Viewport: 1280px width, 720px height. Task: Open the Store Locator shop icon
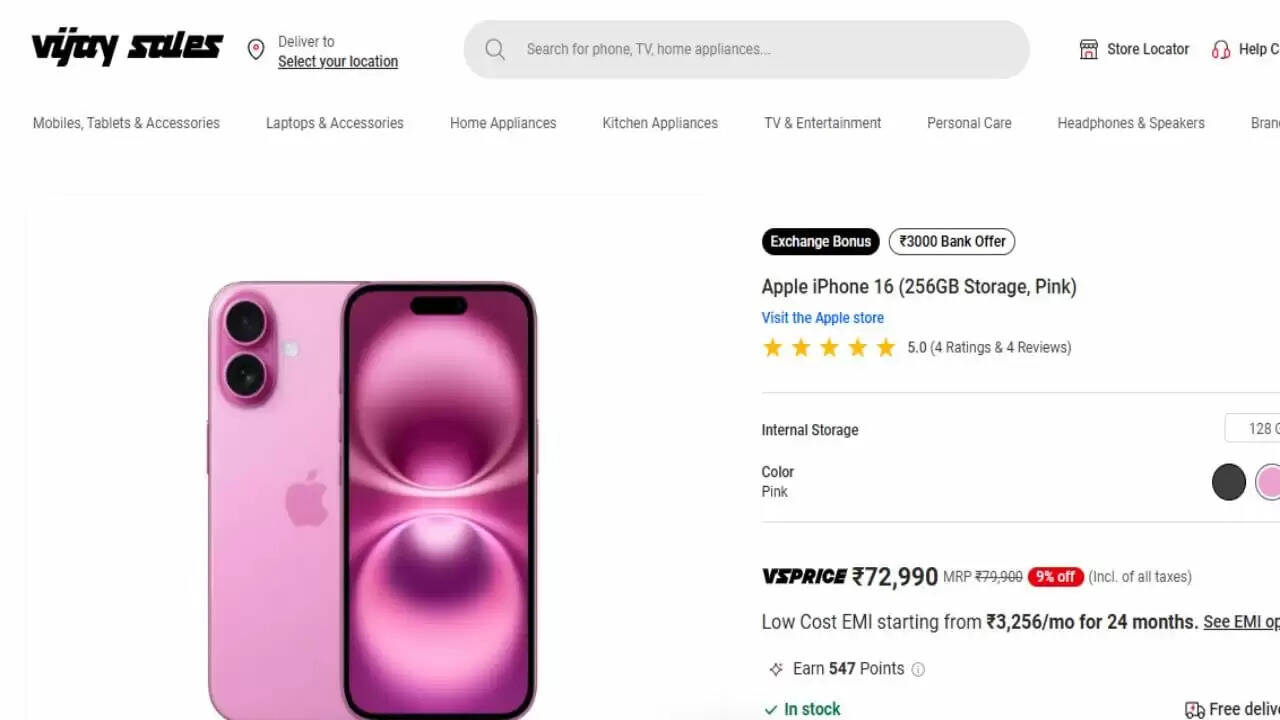coord(1087,49)
